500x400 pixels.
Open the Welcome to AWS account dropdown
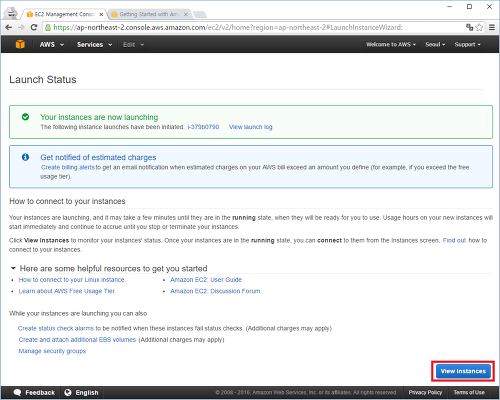pos(391,44)
